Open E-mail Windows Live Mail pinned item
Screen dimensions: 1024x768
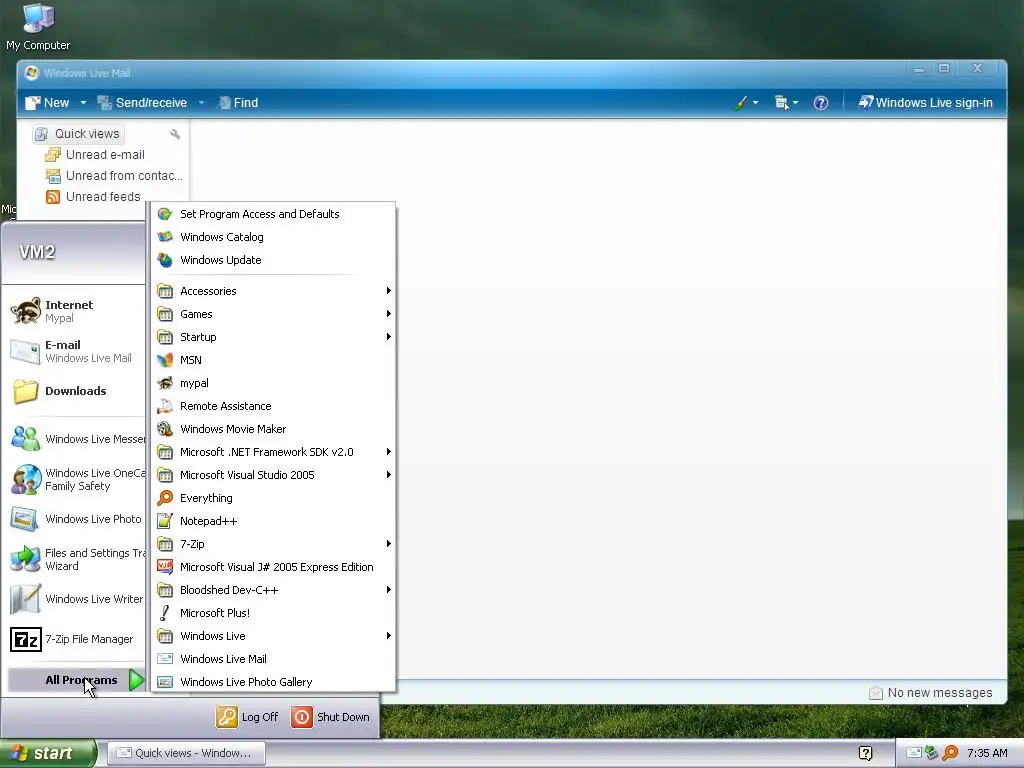pos(76,351)
